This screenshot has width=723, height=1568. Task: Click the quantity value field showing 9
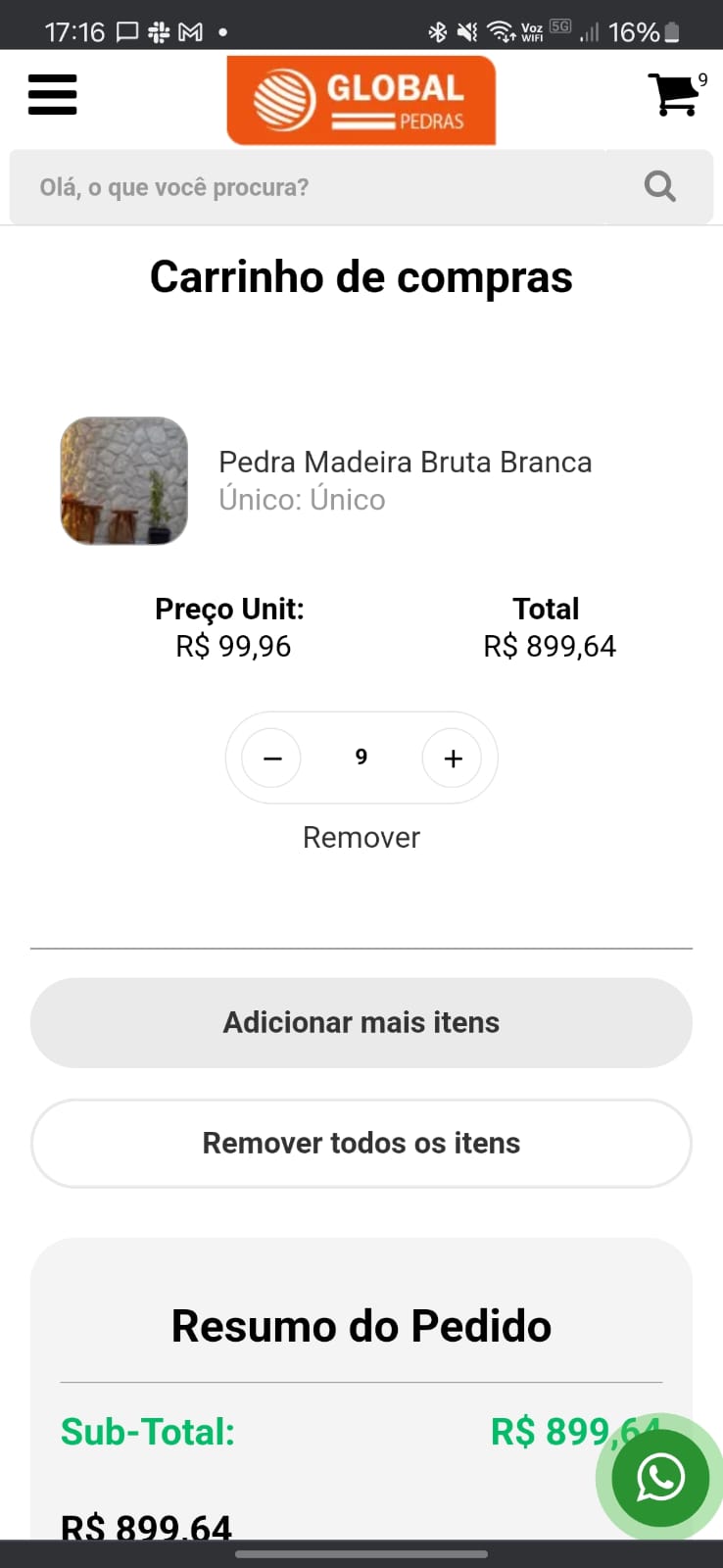361,758
